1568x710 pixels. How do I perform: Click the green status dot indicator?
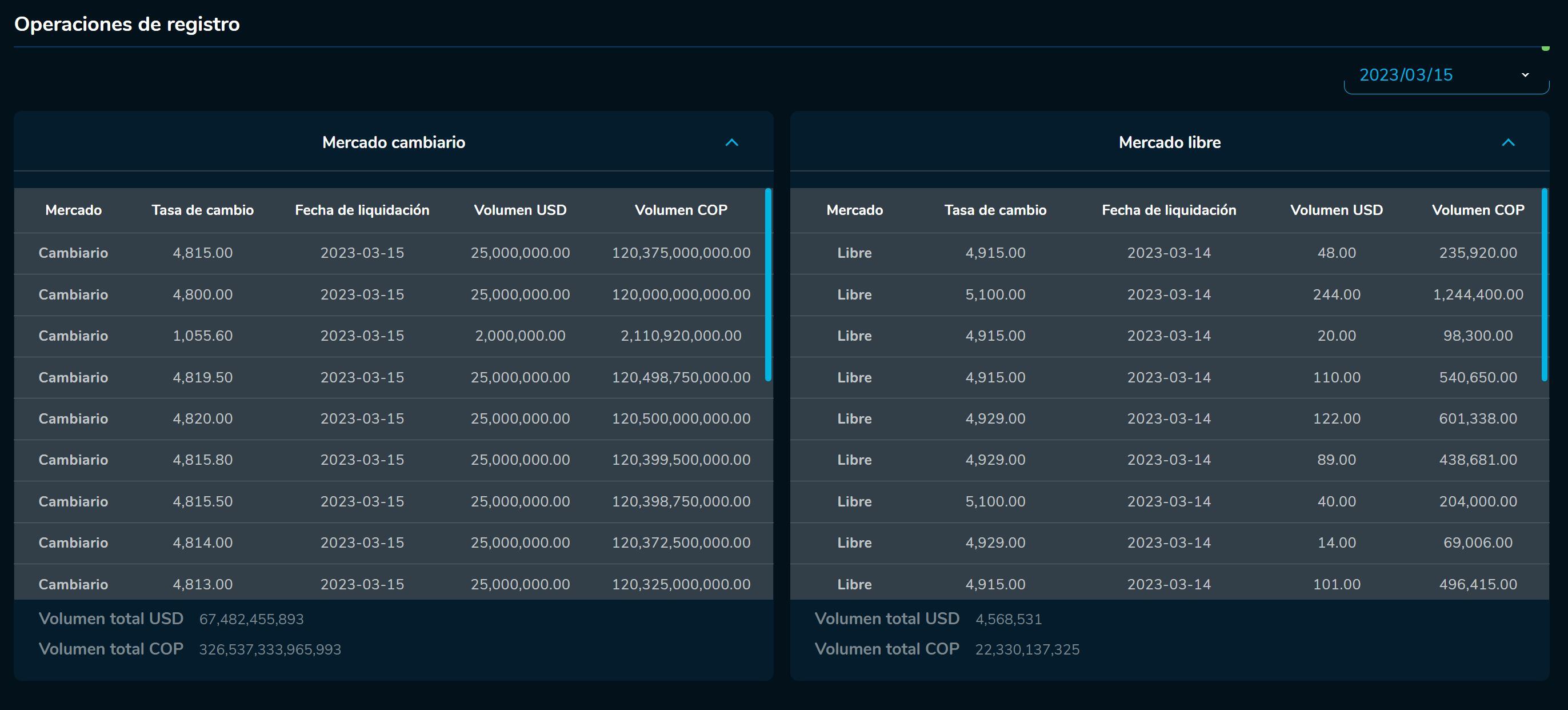click(x=1546, y=48)
